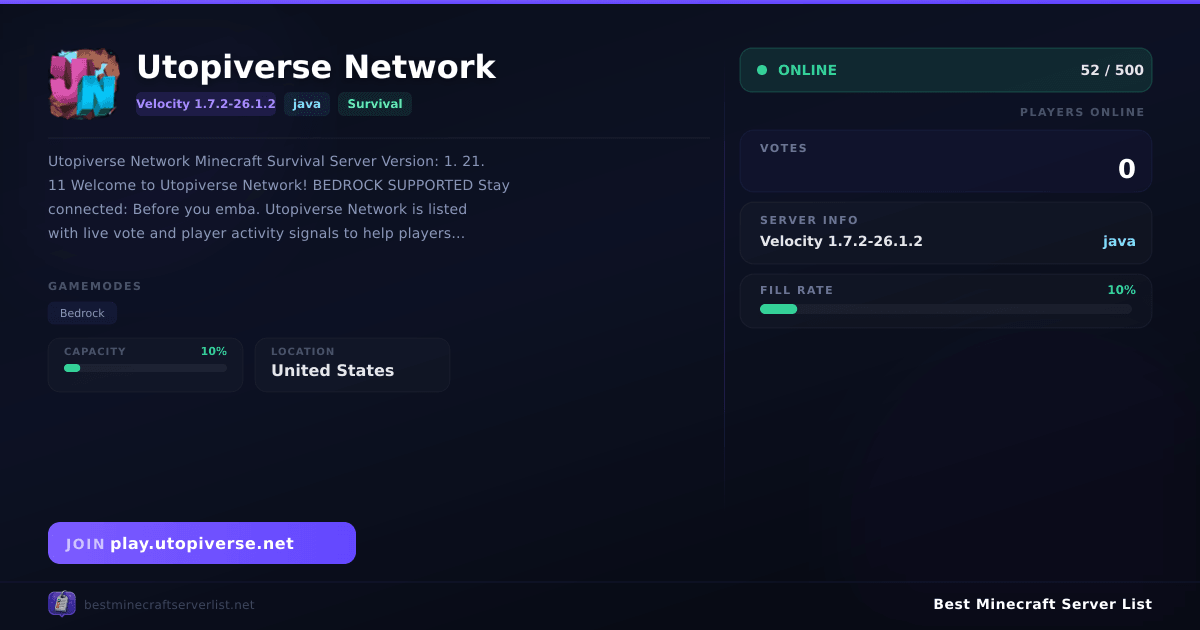This screenshot has height=630, width=1200.
Task: Click the Bedrock gamemode chip
Action: pyautogui.click(x=82, y=313)
